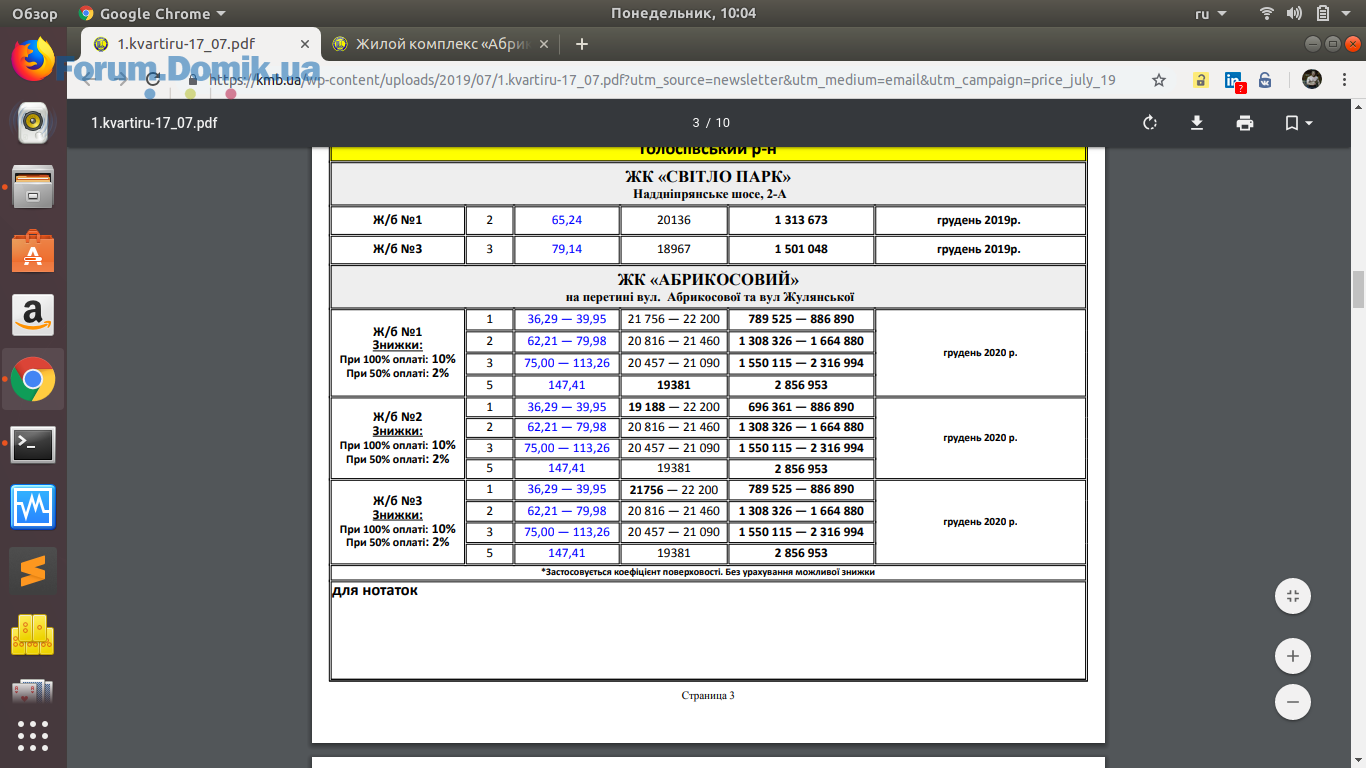Image resolution: width=1366 pixels, height=768 pixels.
Task: Click the value 20136 cell
Action: (x=674, y=220)
